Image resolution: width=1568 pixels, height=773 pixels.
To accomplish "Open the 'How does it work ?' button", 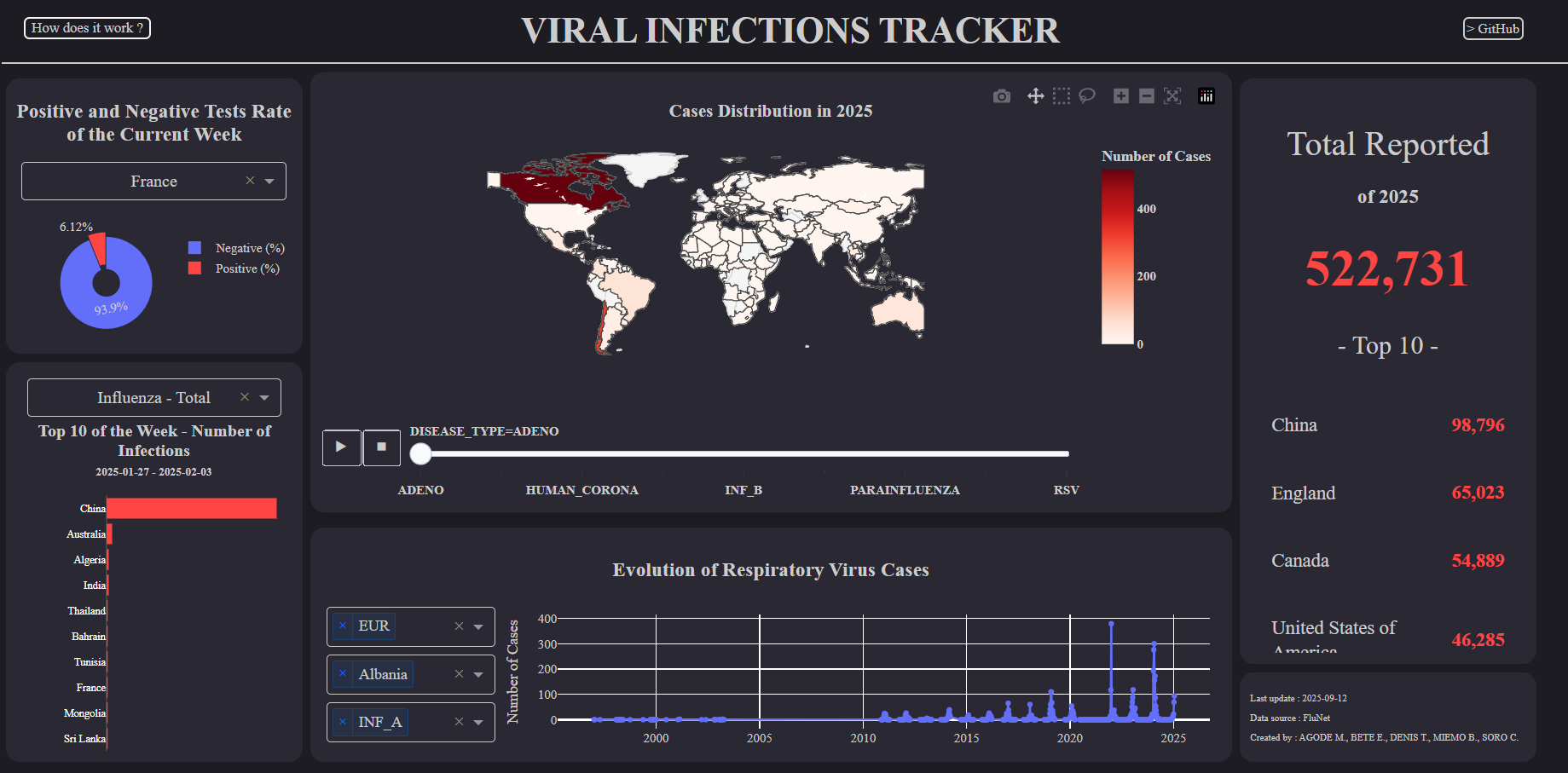I will click(x=87, y=28).
